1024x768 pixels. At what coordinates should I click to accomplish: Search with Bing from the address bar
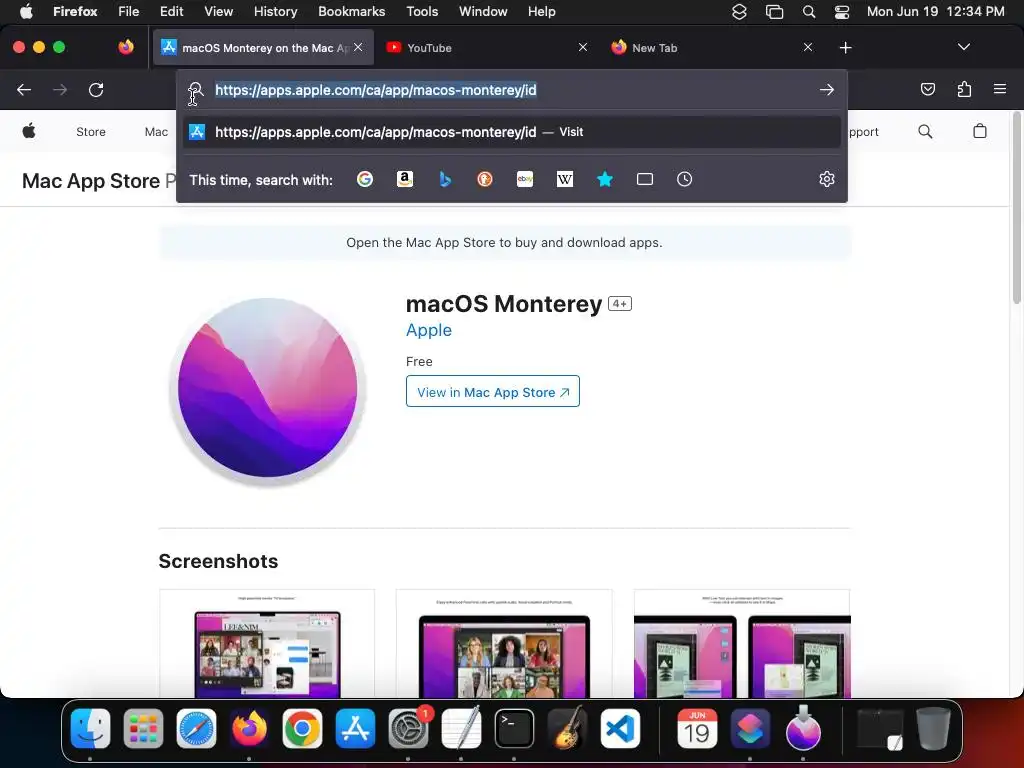(x=445, y=179)
